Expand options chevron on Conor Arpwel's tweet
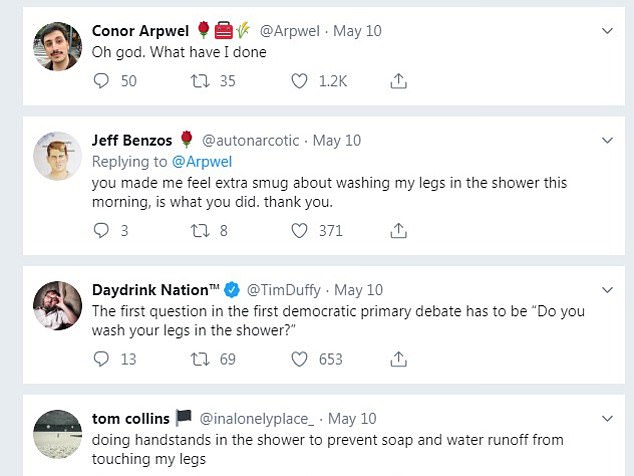The height and width of the screenshot is (476, 634). (x=607, y=32)
